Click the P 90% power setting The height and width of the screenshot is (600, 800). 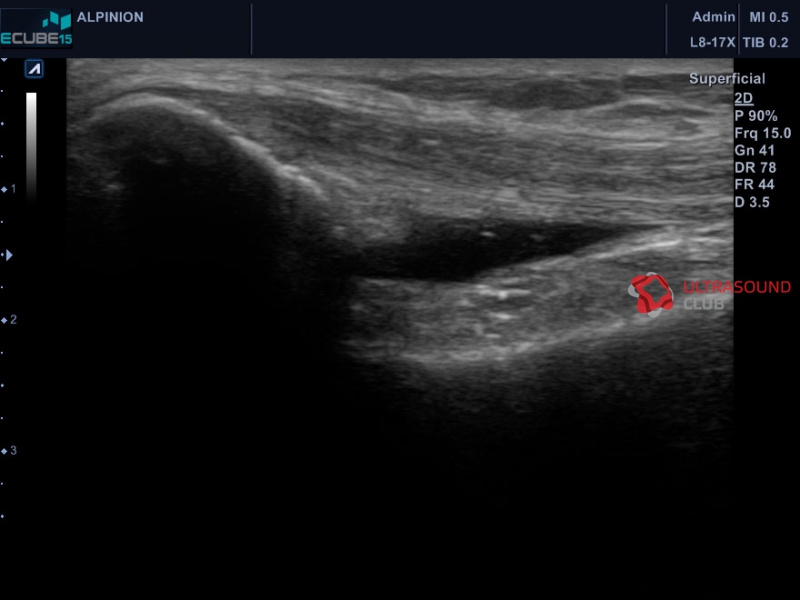click(x=756, y=116)
